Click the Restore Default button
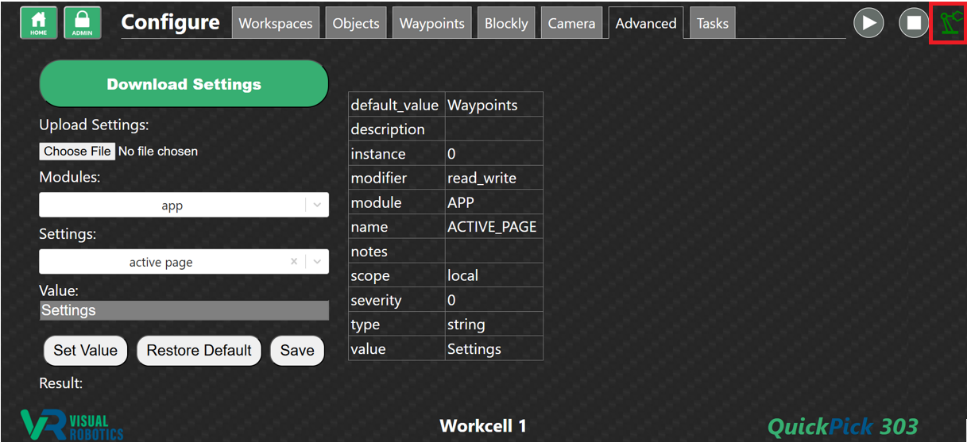 click(199, 350)
